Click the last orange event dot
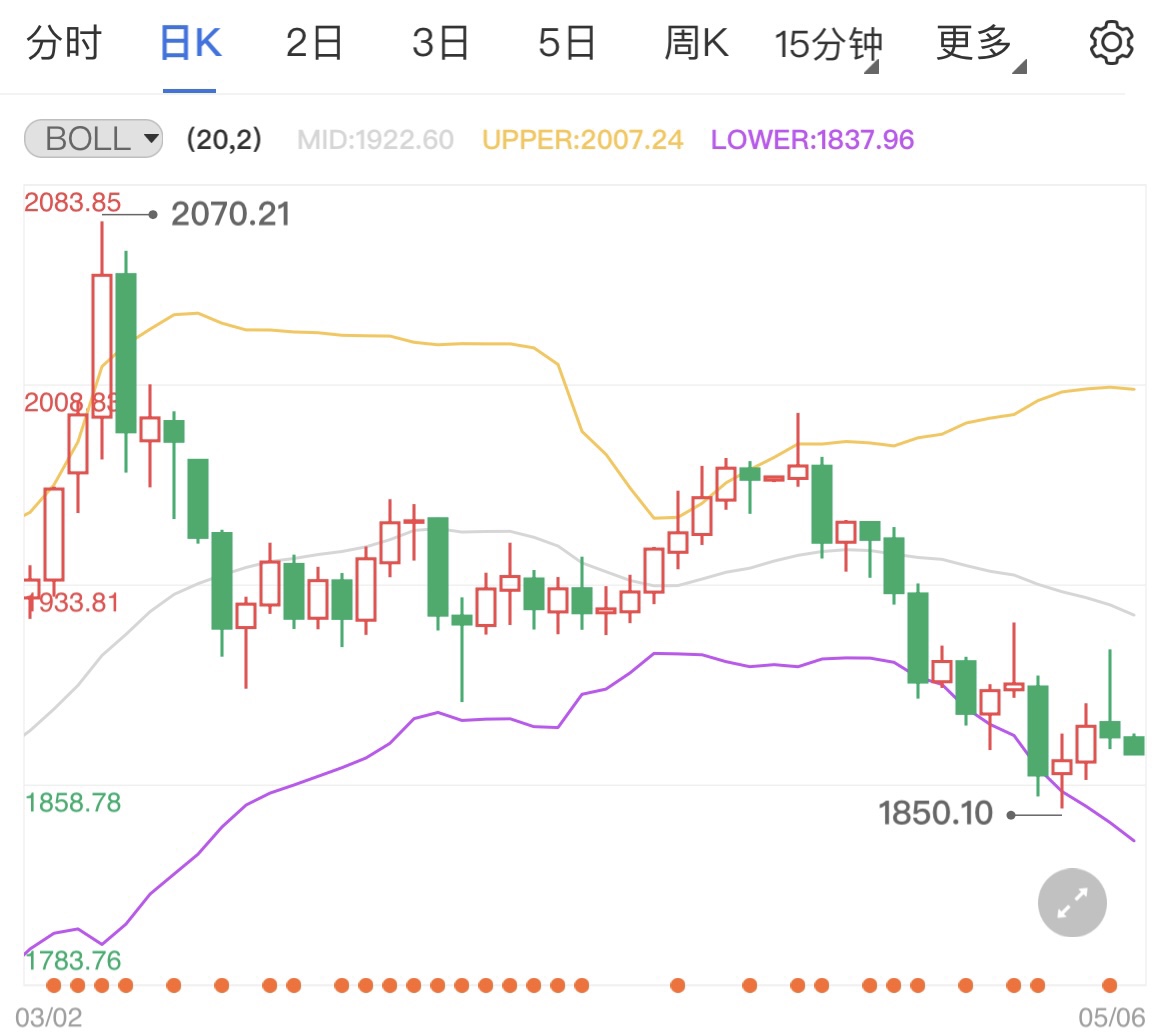 coord(1110,986)
